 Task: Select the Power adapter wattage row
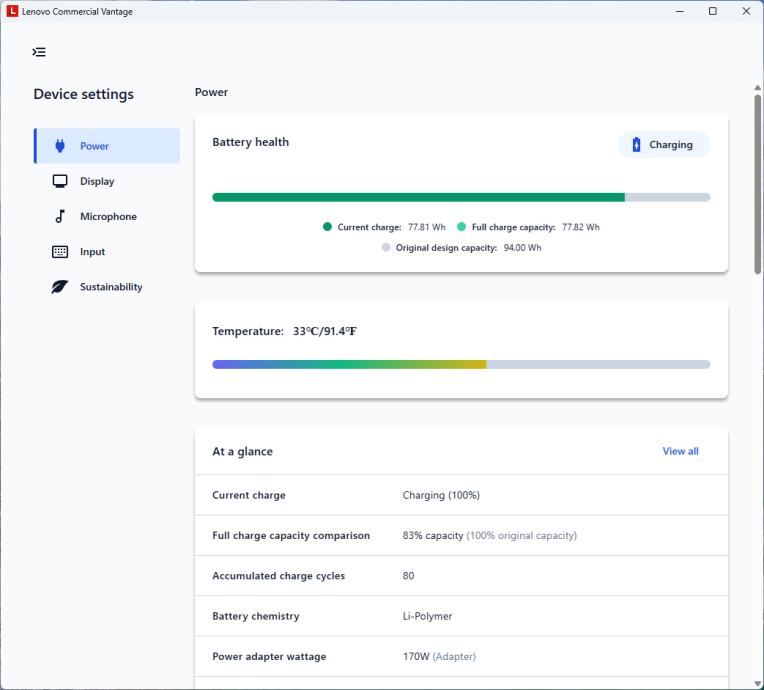pyautogui.click(x=461, y=657)
